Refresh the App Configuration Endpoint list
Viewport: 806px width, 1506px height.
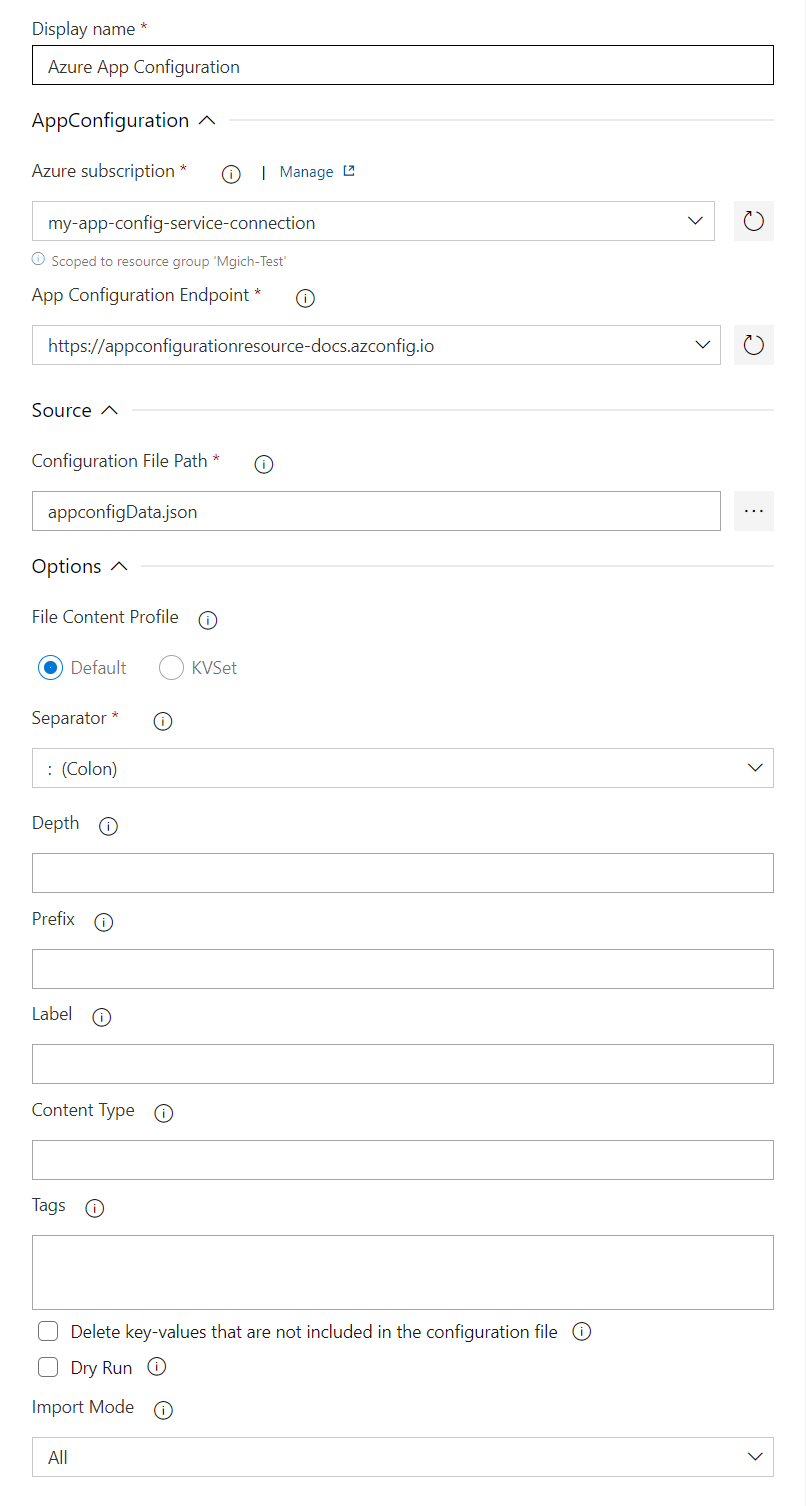pyautogui.click(x=753, y=344)
